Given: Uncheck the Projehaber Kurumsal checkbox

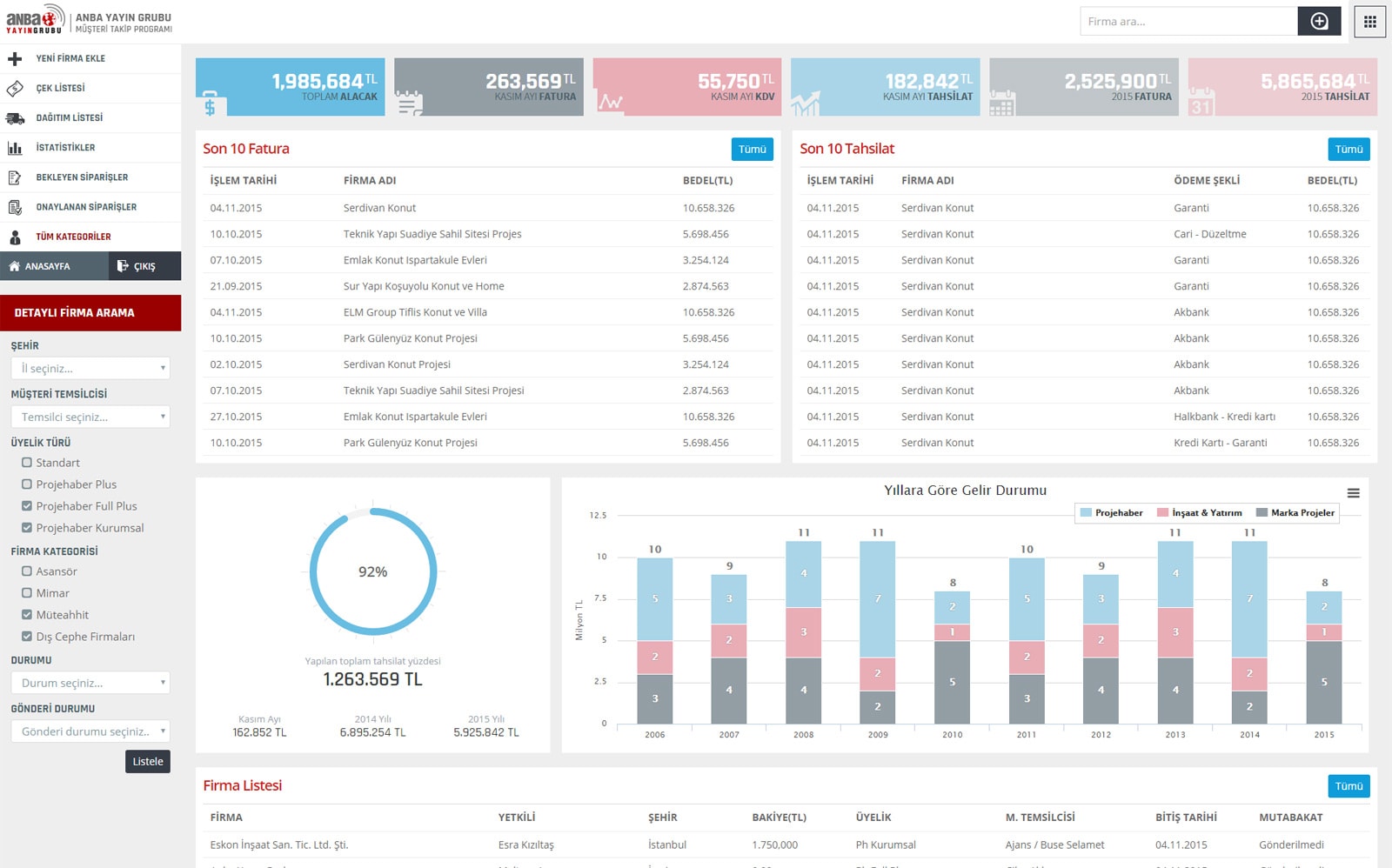Looking at the screenshot, I should [x=27, y=528].
